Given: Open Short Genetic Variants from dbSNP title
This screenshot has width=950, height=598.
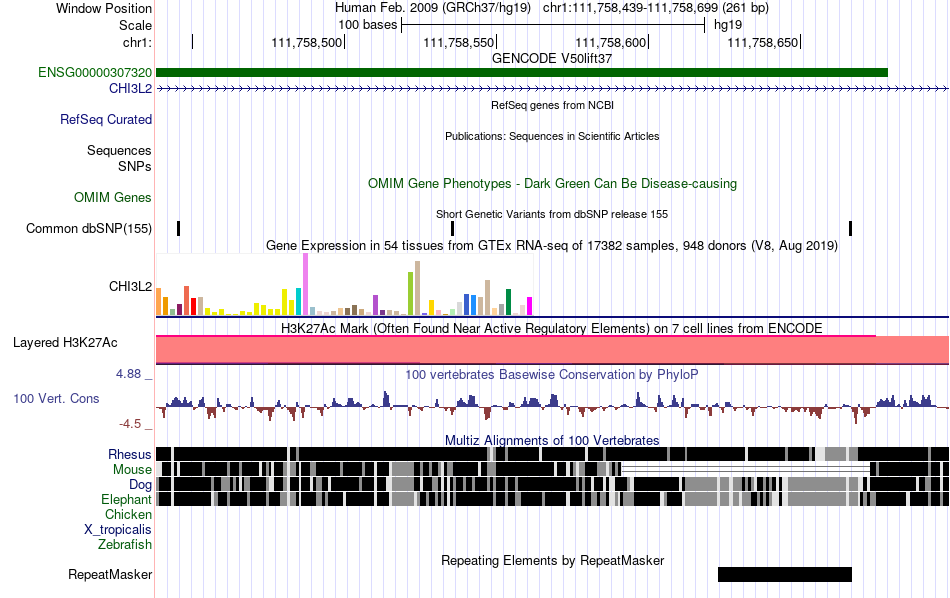Looking at the screenshot, I should click(552, 214).
